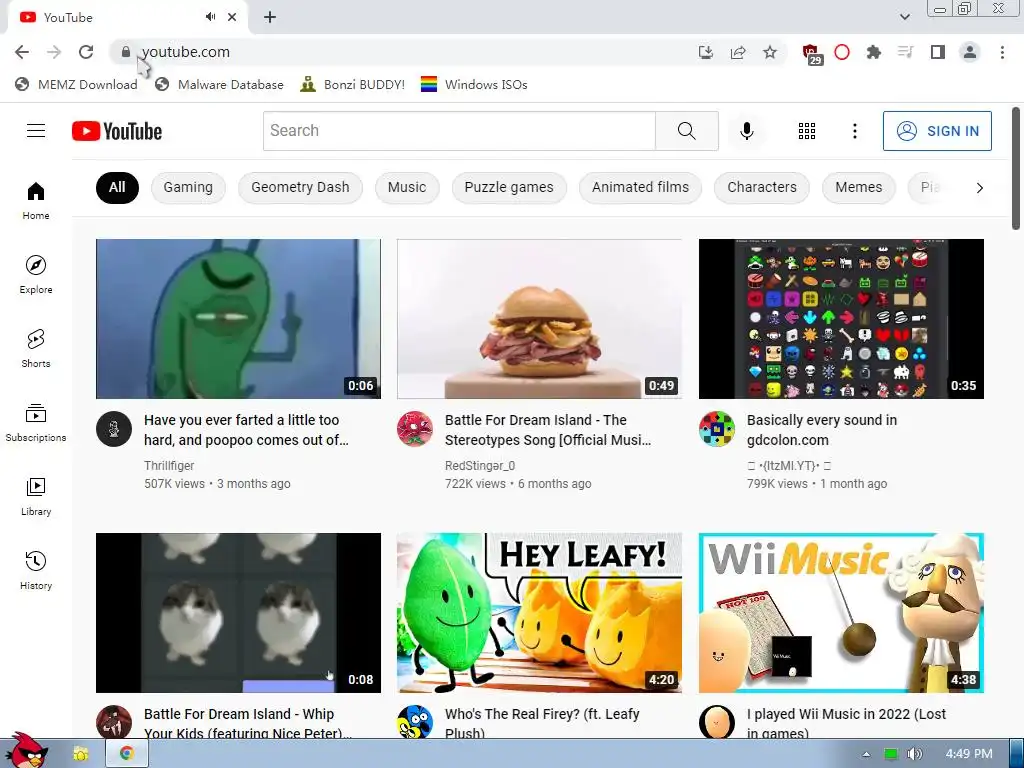Viewport: 1024px width, 768px height.
Task: Reload the page
Action: coord(86,52)
